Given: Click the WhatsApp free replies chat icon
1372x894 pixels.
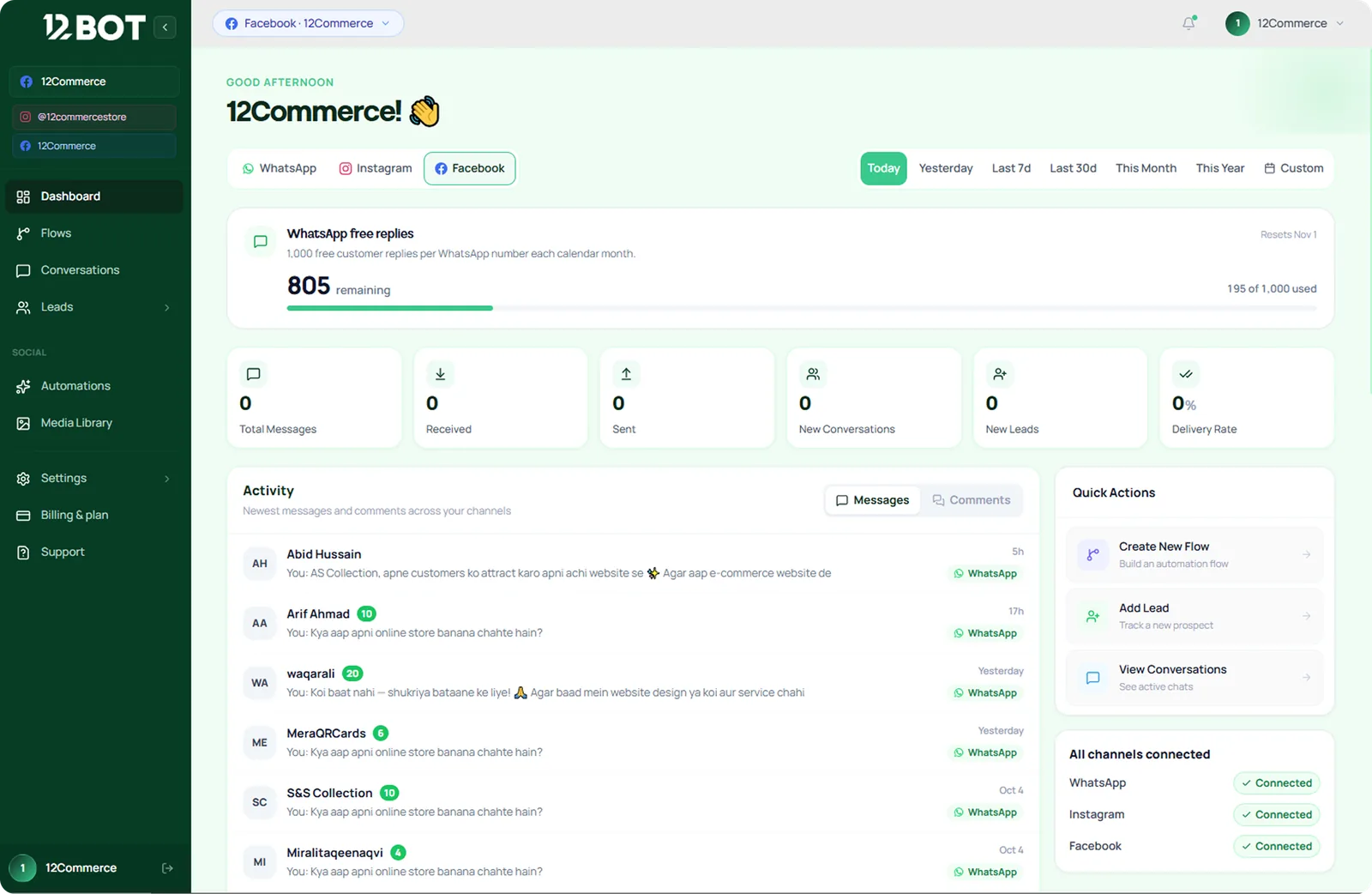Looking at the screenshot, I should point(261,242).
